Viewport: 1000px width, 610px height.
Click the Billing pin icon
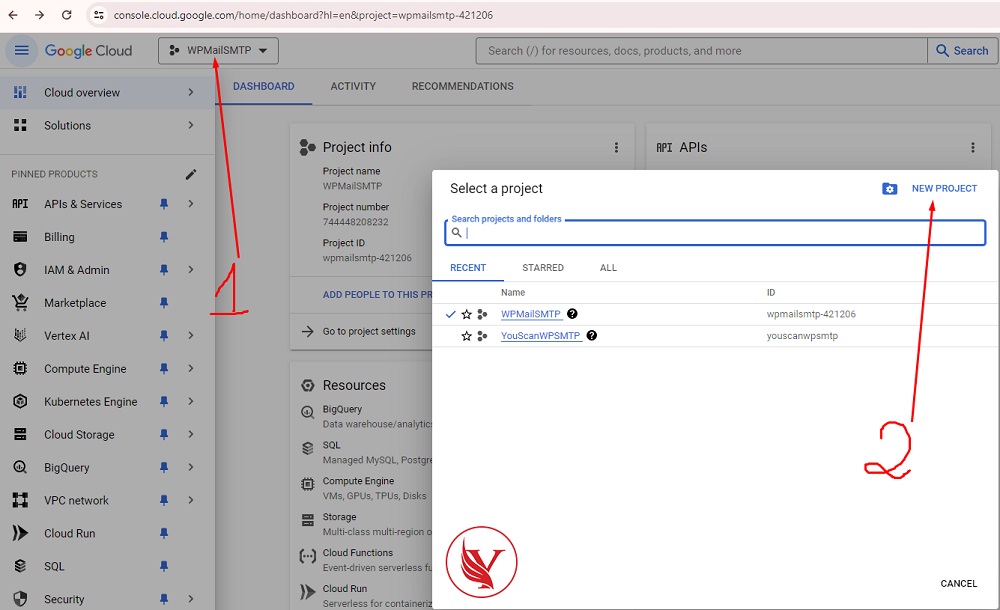click(164, 237)
